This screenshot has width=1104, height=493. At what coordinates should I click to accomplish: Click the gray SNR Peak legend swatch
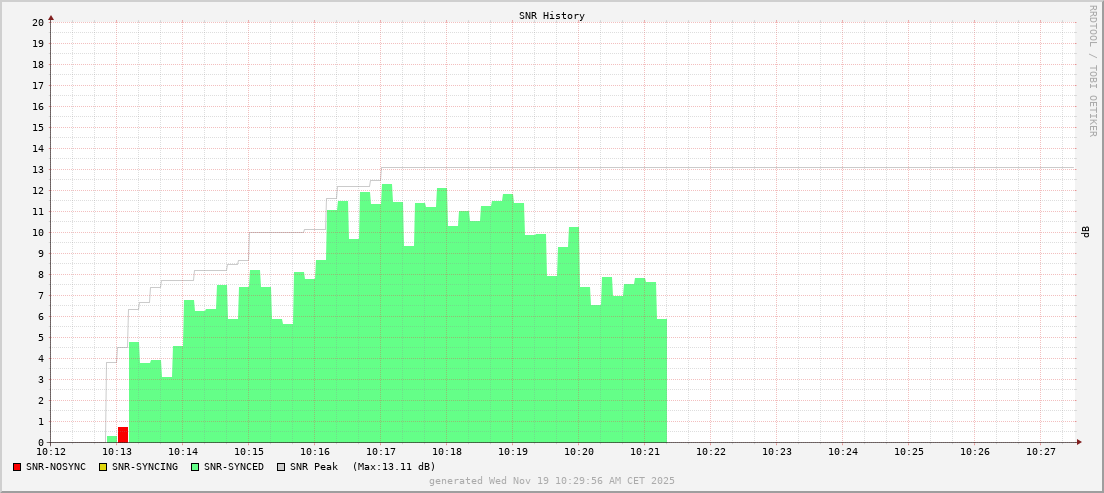point(281,467)
